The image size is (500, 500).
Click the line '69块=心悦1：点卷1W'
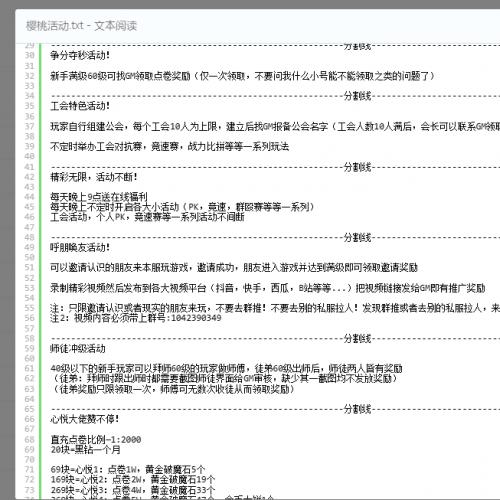coord(128,469)
